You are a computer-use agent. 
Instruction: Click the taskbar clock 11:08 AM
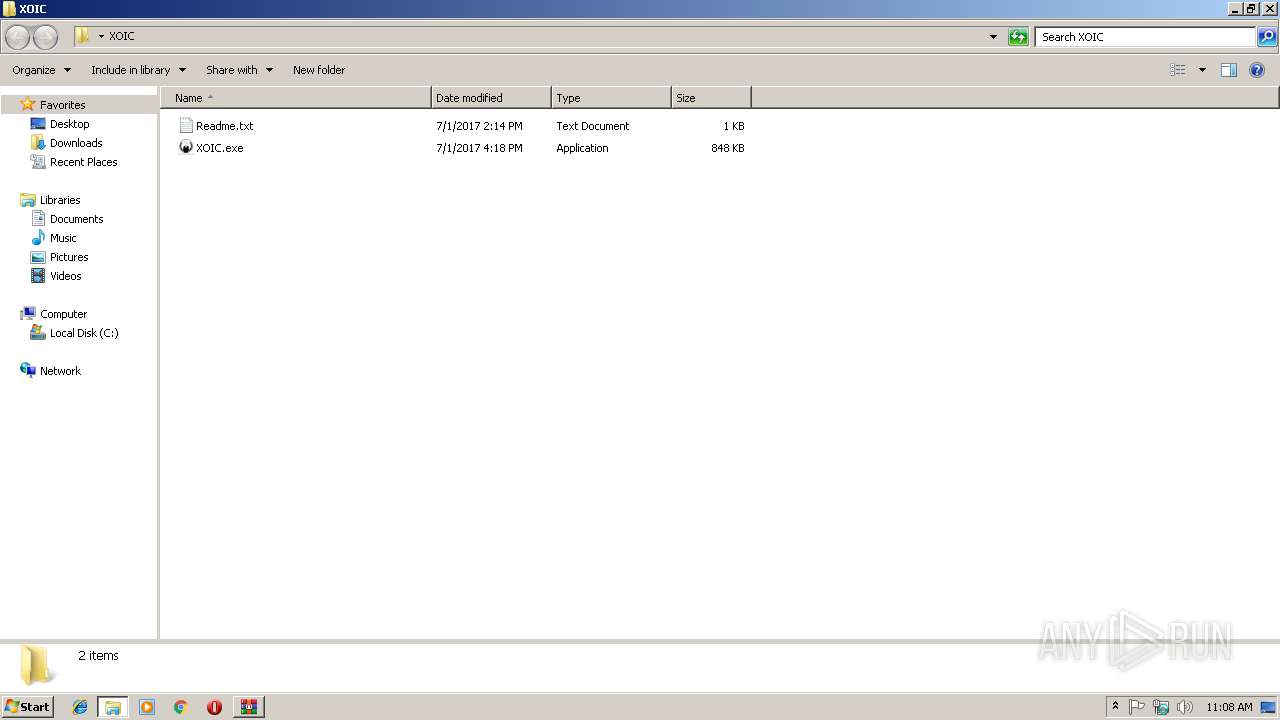(x=1229, y=707)
